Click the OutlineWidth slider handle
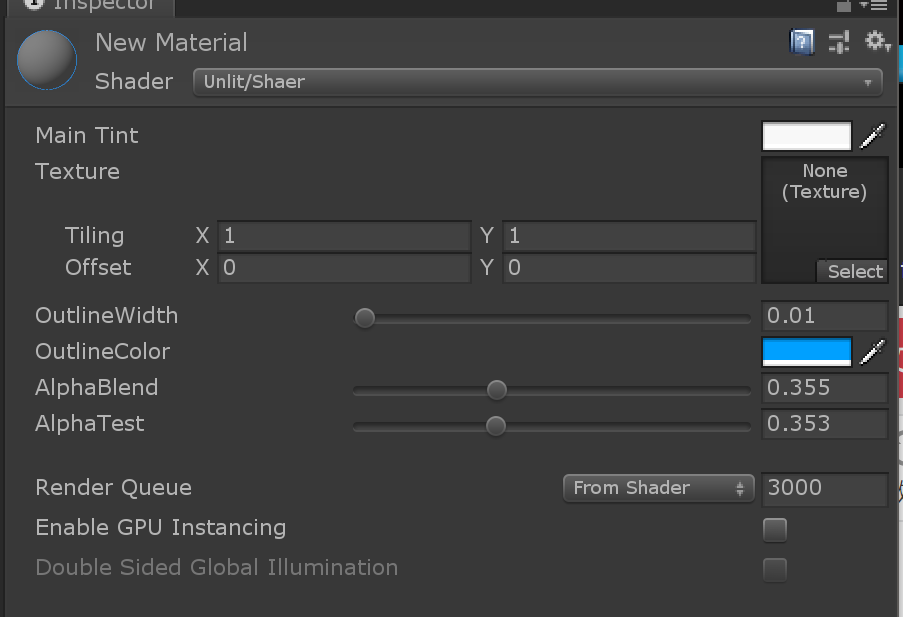This screenshot has width=903, height=617. coord(365,318)
